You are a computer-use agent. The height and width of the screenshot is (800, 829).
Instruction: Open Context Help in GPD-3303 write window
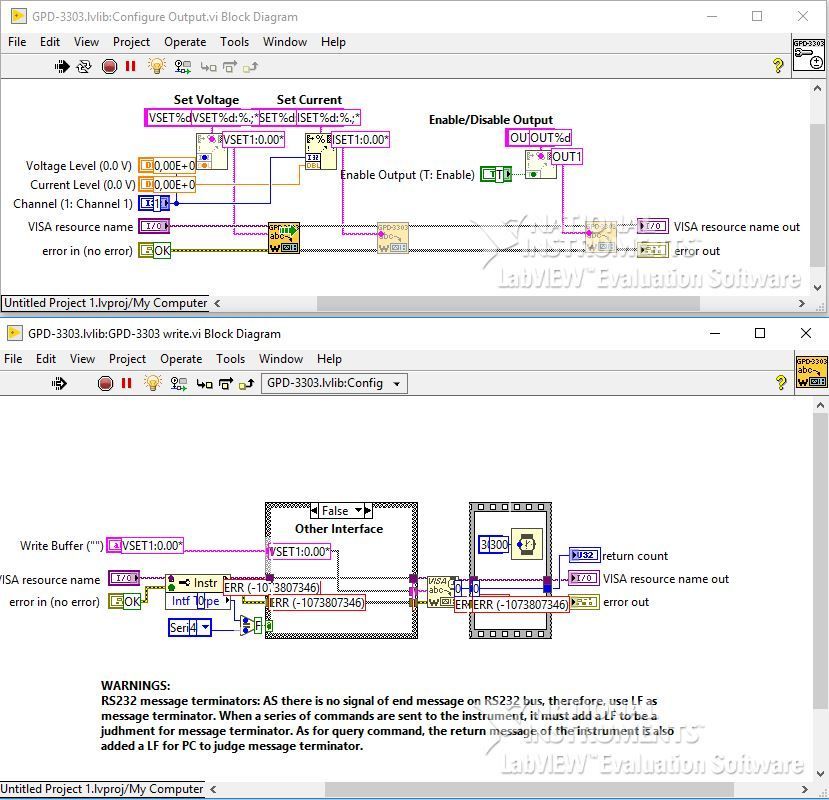(781, 382)
